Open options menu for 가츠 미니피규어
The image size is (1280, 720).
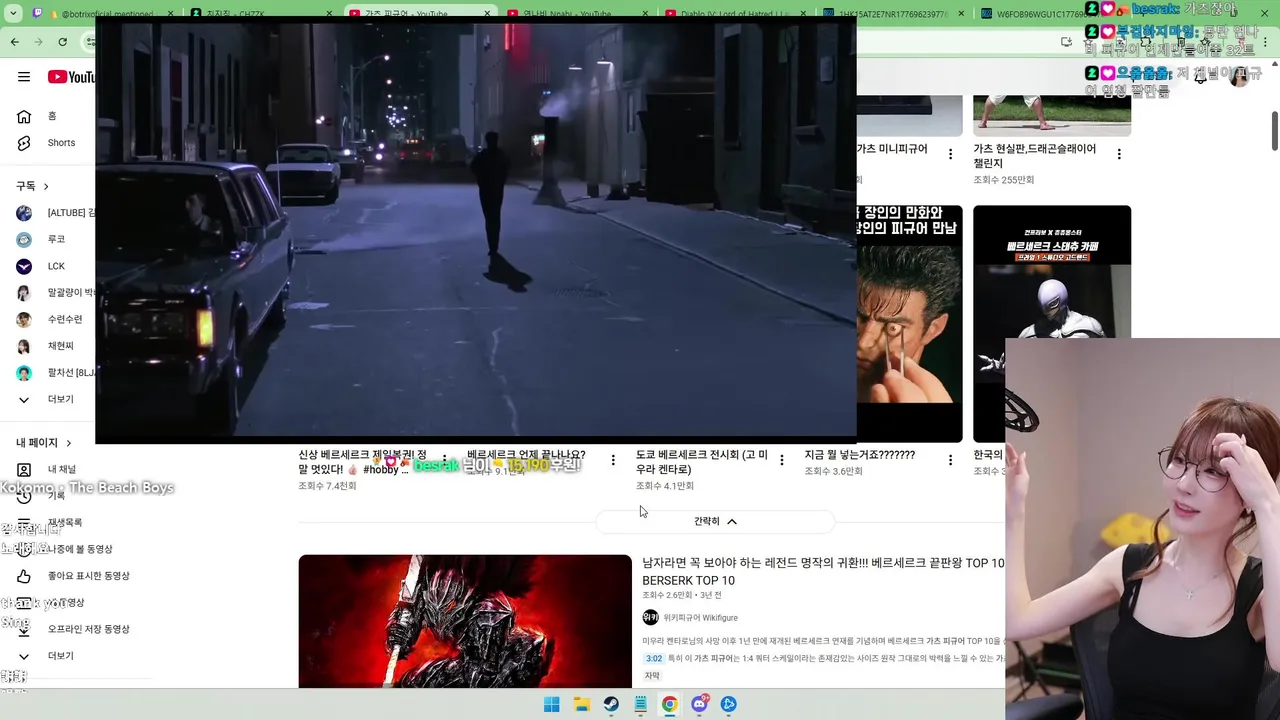pos(950,154)
